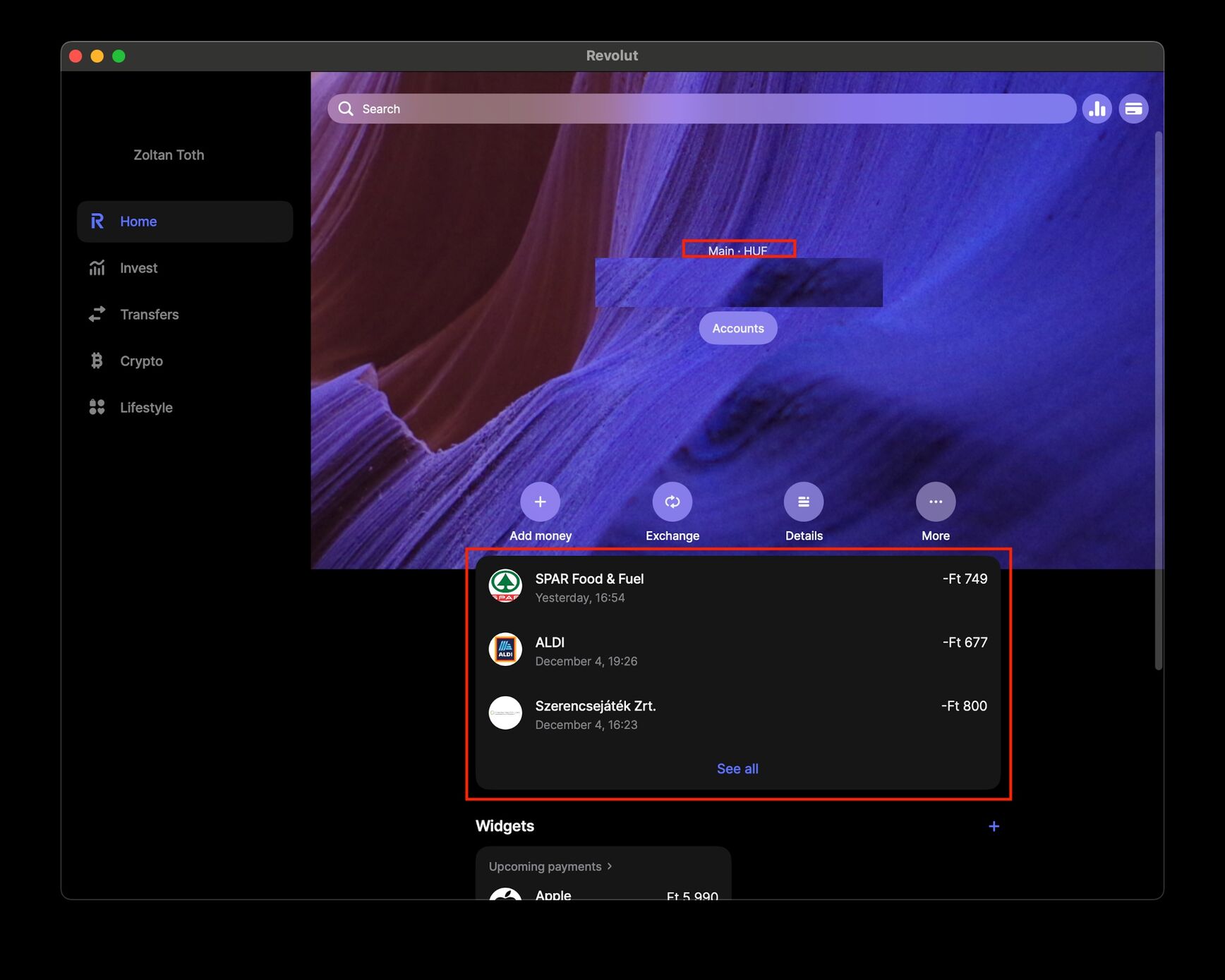Open the Szerencsejáték Zrt. transaction row

pos(738,714)
